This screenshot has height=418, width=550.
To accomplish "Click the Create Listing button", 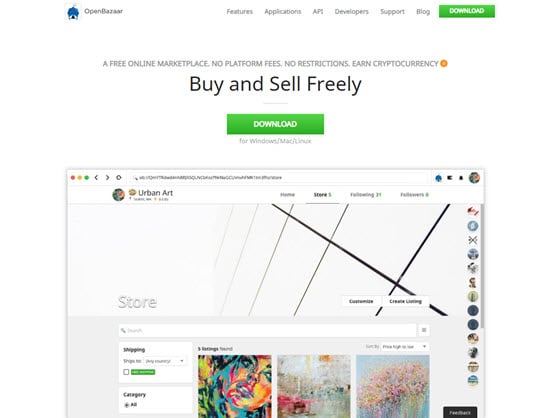I will point(405,301).
